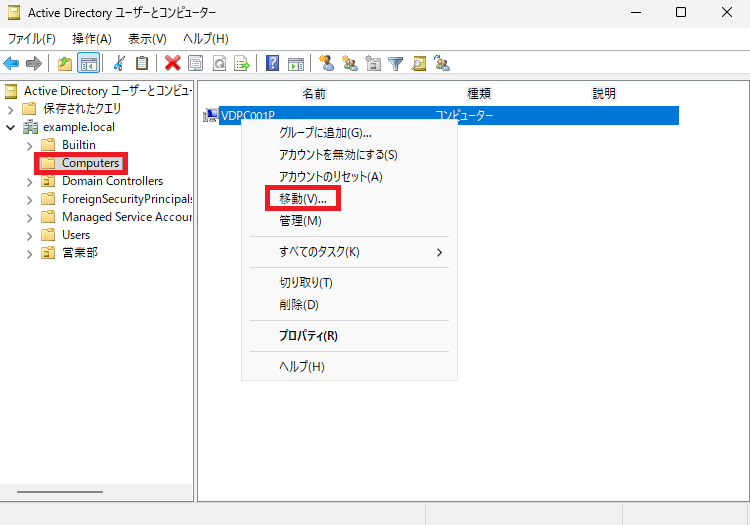The image size is (750, 525).
Task: Expand the Managed Service Accounts node
Action: [30, 218]
